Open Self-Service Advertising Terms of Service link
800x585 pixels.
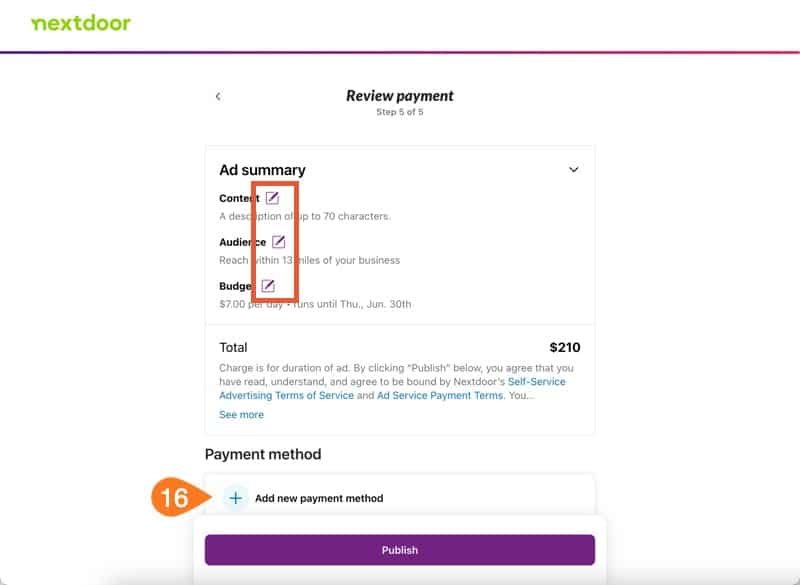pos(392,389)
